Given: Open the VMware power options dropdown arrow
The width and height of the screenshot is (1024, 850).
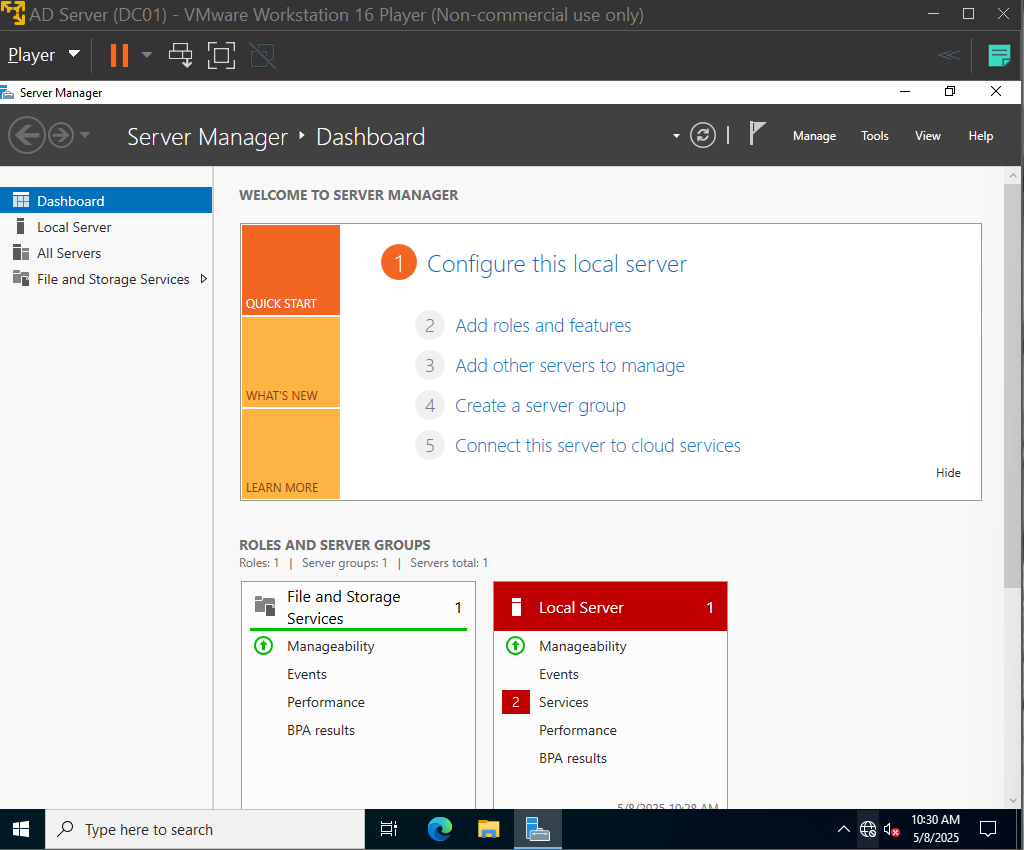Looking at the screenshot, I should 147,55.
